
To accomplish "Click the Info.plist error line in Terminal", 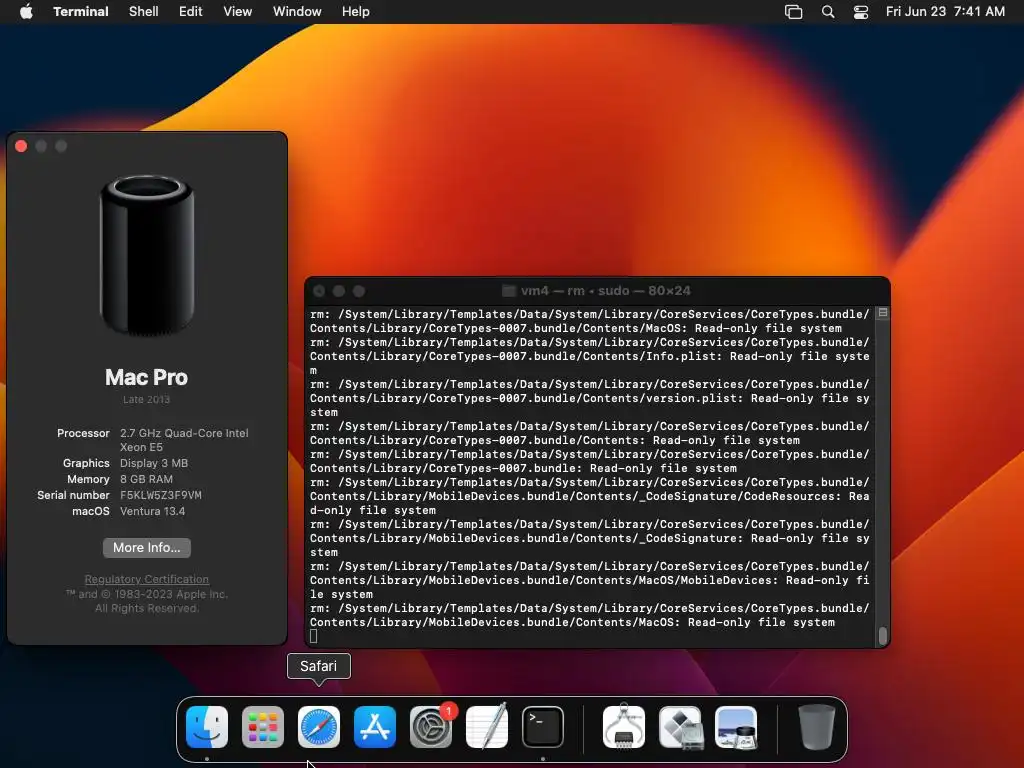I will coord(590,356).
